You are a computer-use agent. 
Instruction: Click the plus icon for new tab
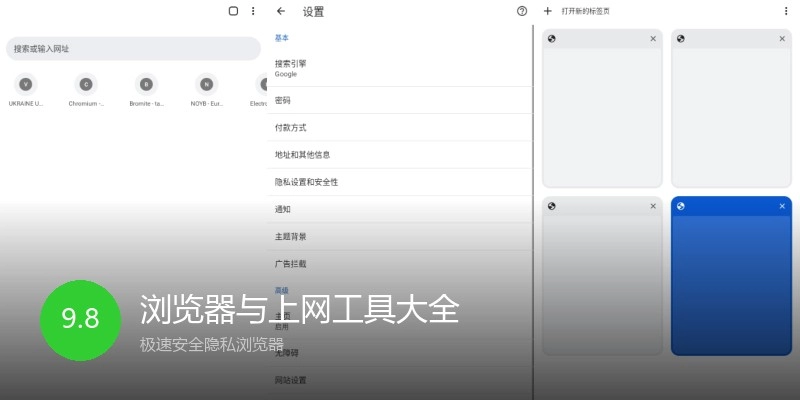548,11
